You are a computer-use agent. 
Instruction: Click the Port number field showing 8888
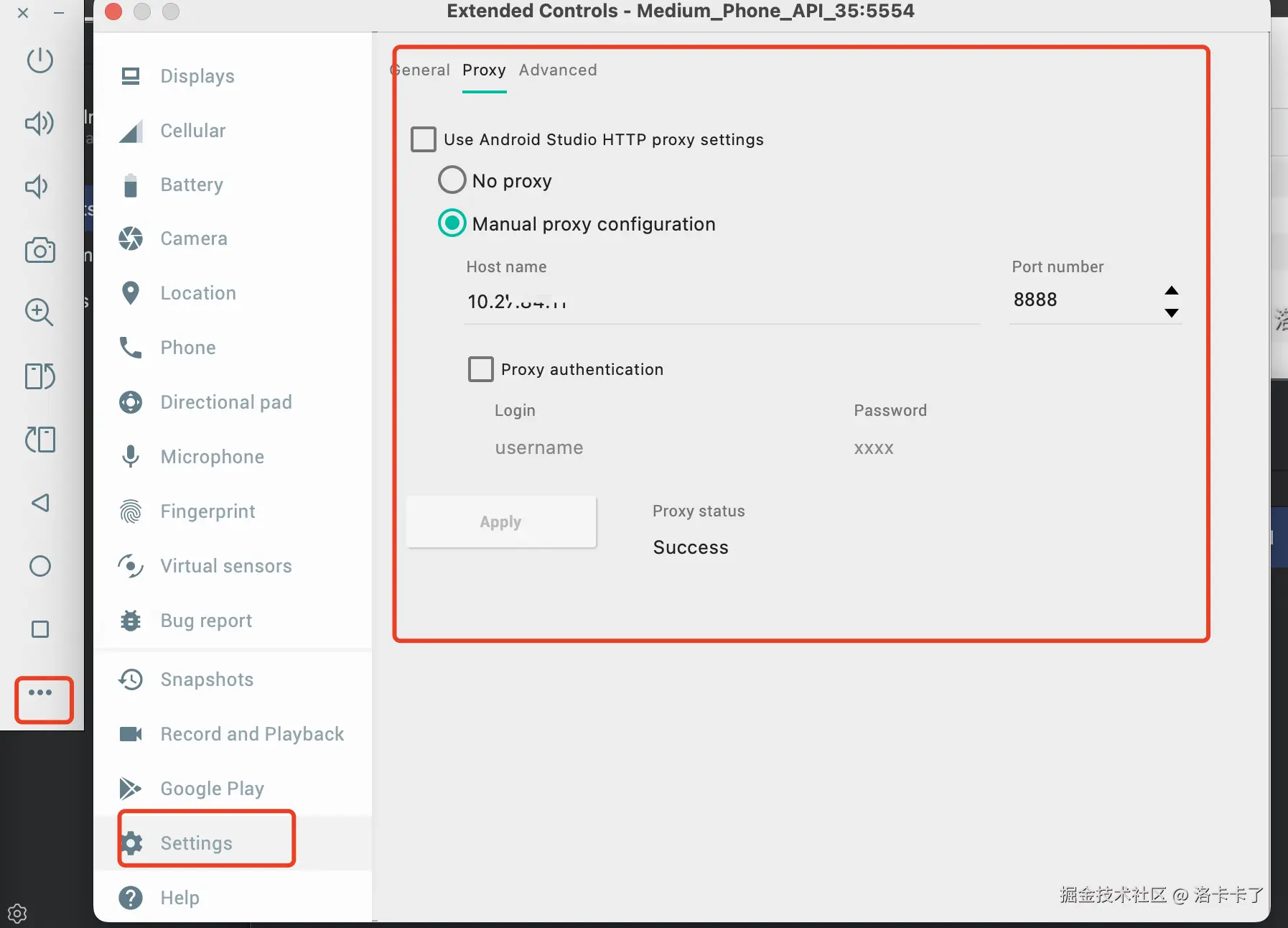click(1083, 300)
